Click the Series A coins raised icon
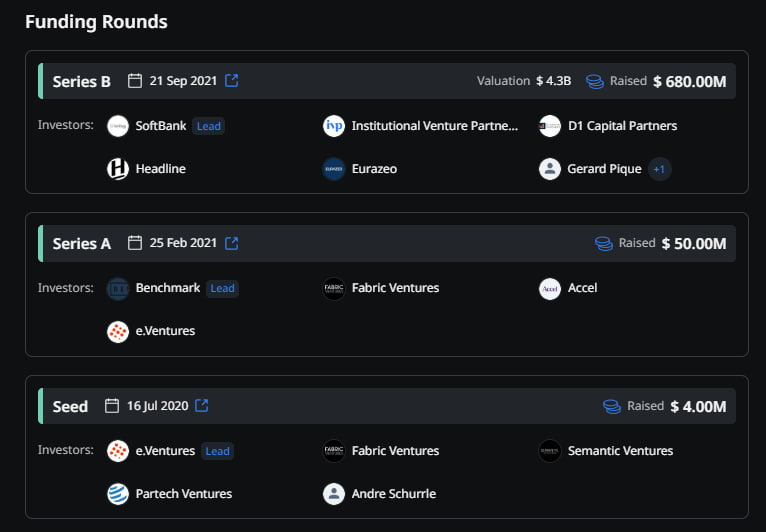 coord(603,243)
